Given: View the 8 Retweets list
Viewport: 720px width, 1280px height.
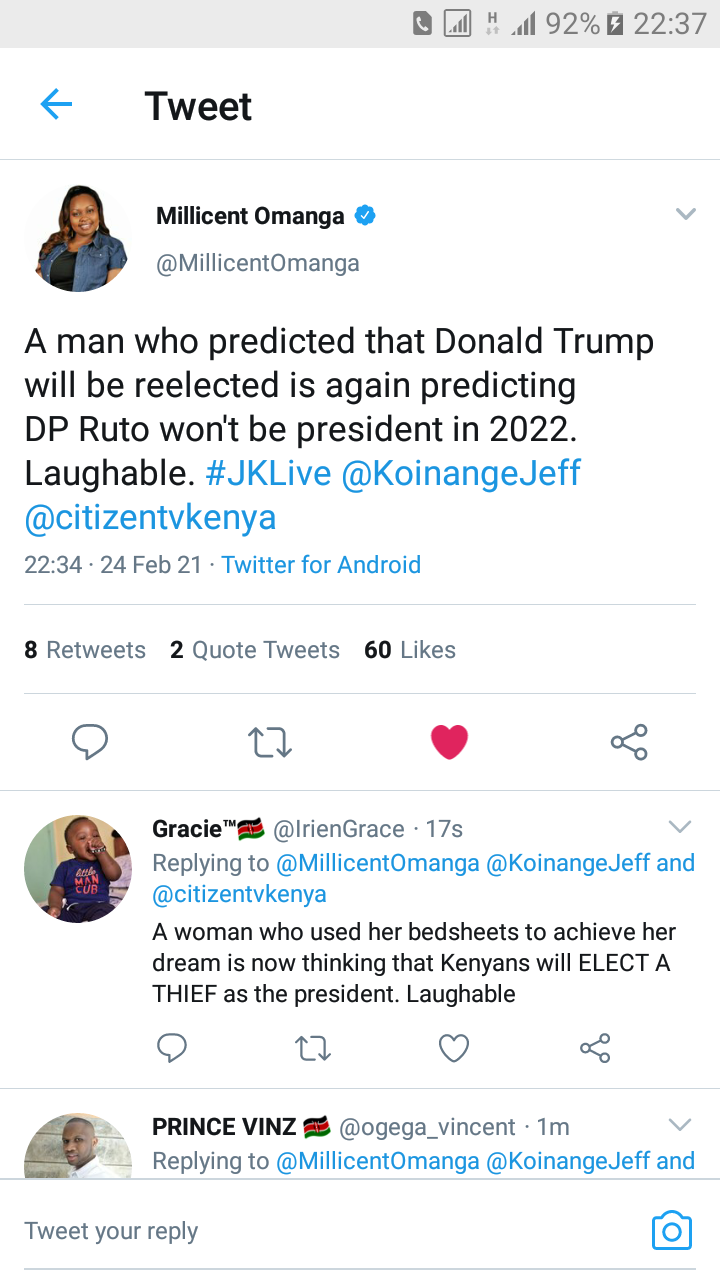Looking at the screenshot, I should [x=85, y=650].
